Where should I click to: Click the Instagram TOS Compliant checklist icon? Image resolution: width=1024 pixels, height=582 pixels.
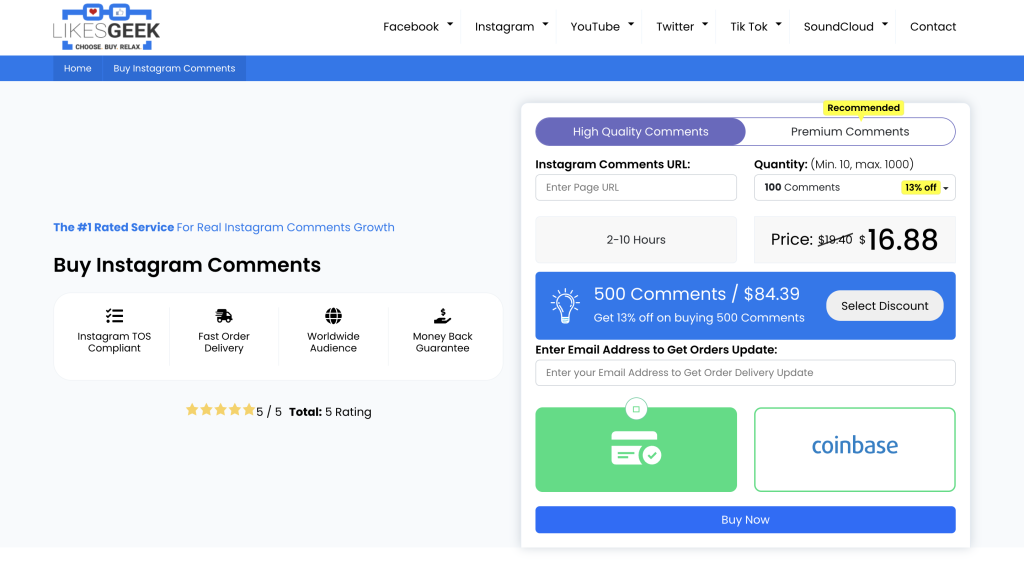click(113, 315)
